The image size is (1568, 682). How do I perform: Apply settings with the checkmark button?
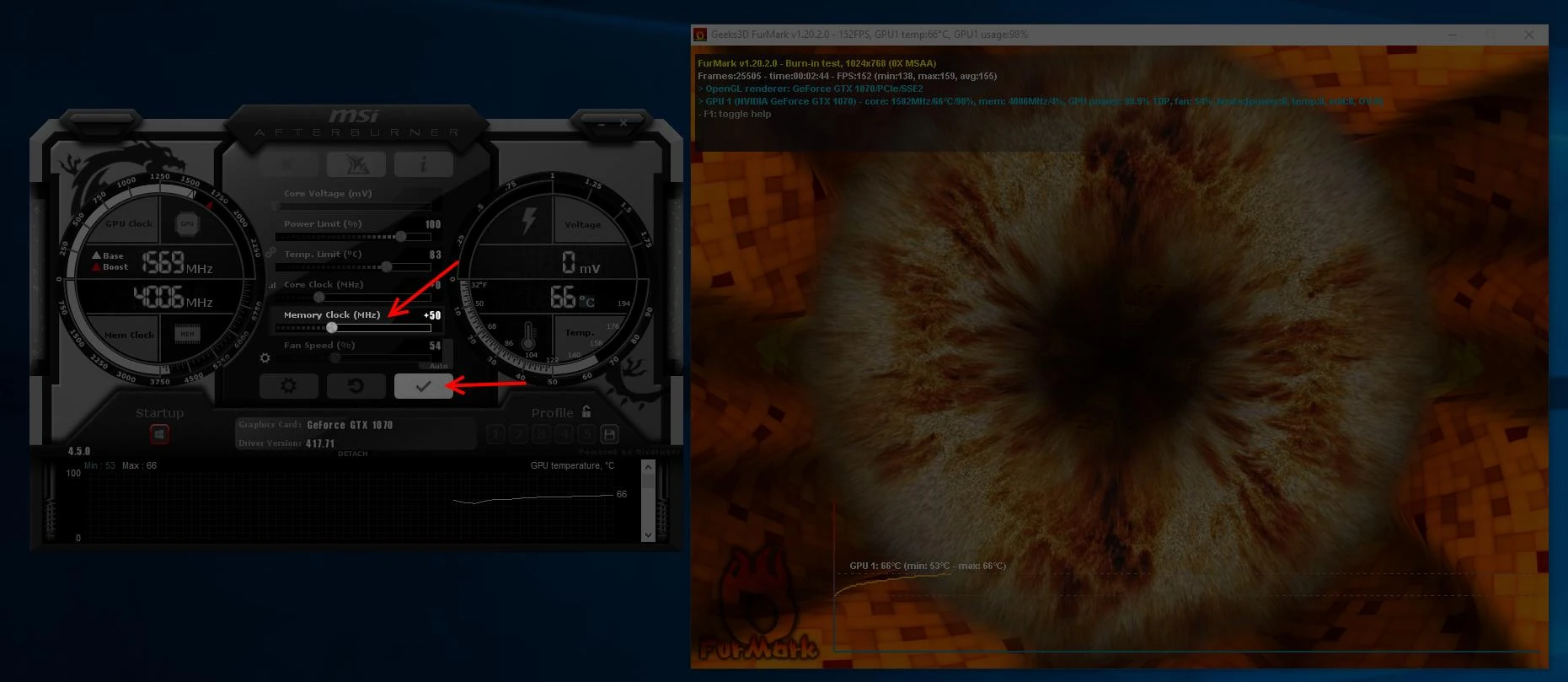pos(423,386)
